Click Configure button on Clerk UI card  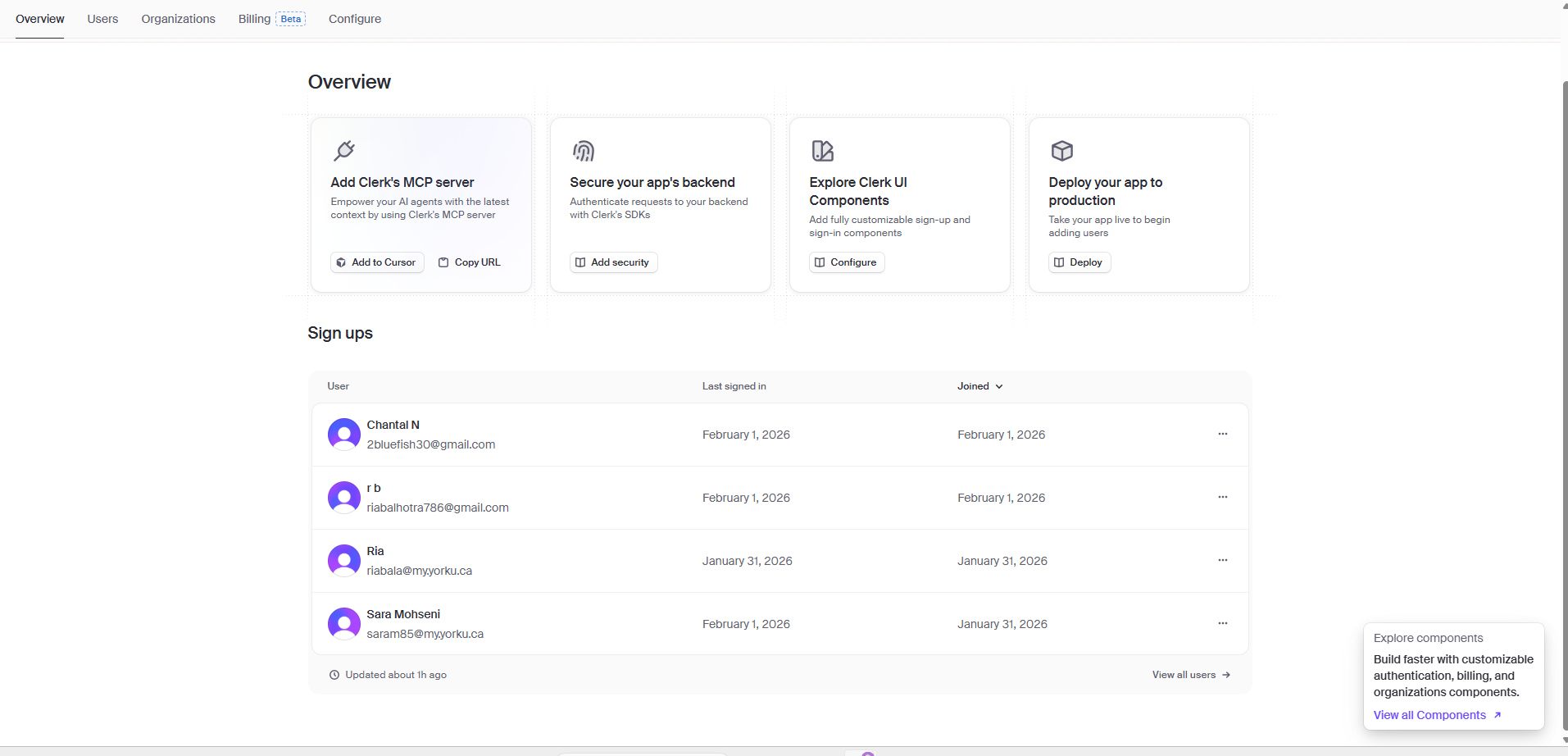(x=847, y=262)
